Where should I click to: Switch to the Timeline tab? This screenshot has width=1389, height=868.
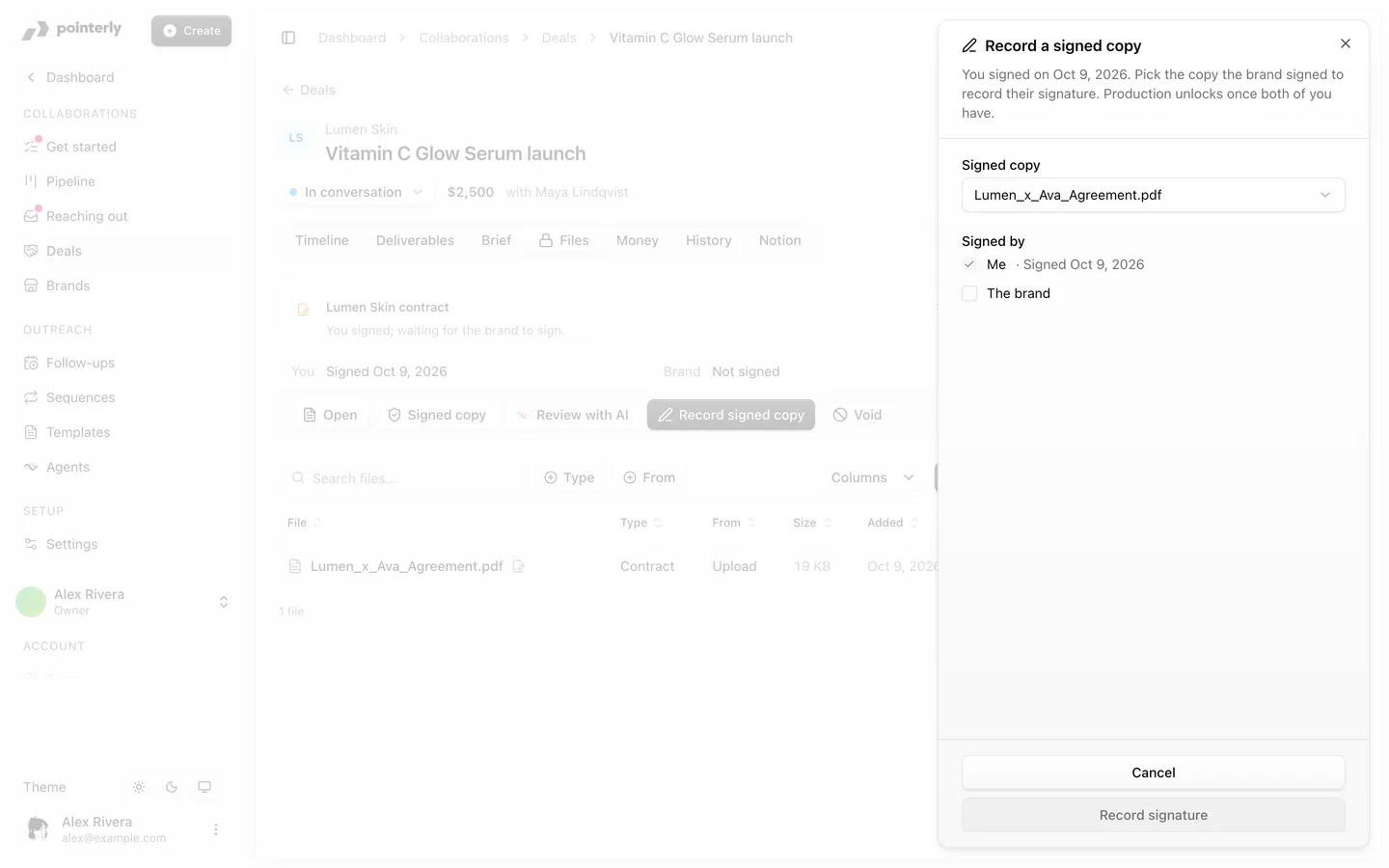click(x=322, y=240)
